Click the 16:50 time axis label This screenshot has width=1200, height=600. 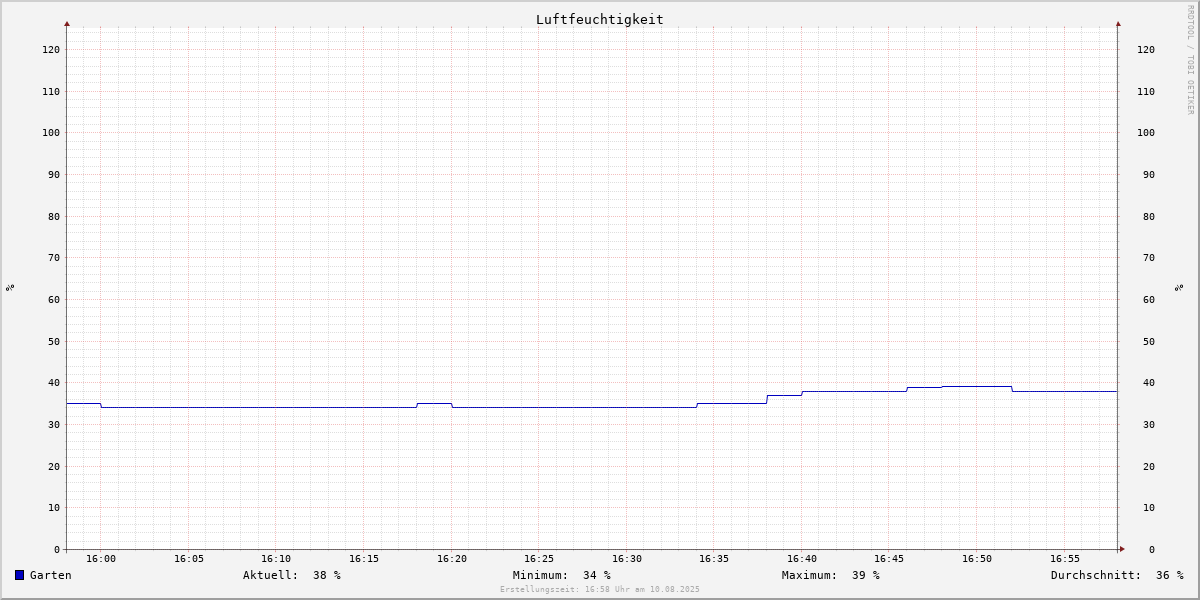tap(977, 559)
